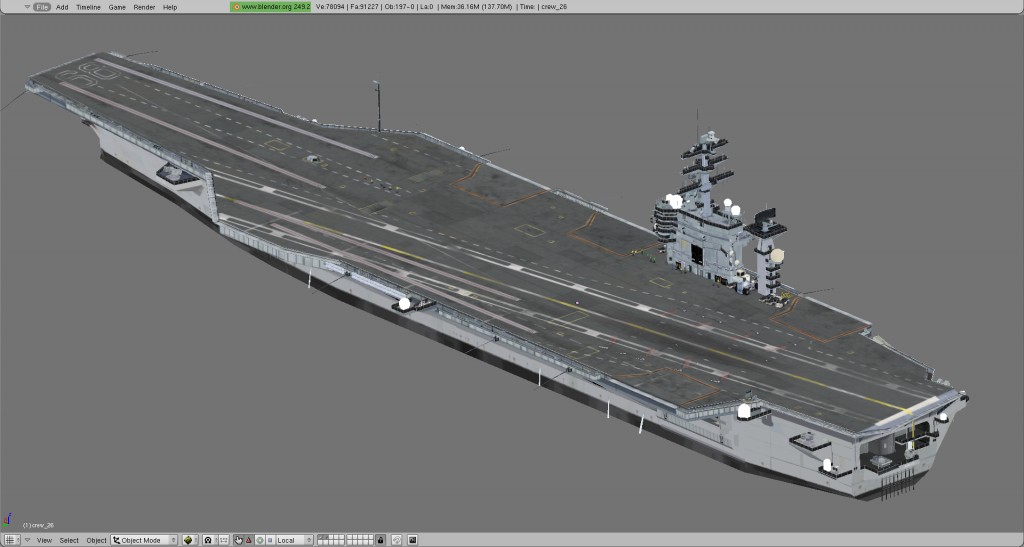
Task: Open the File menu
Action: click(x=41, y=7)
